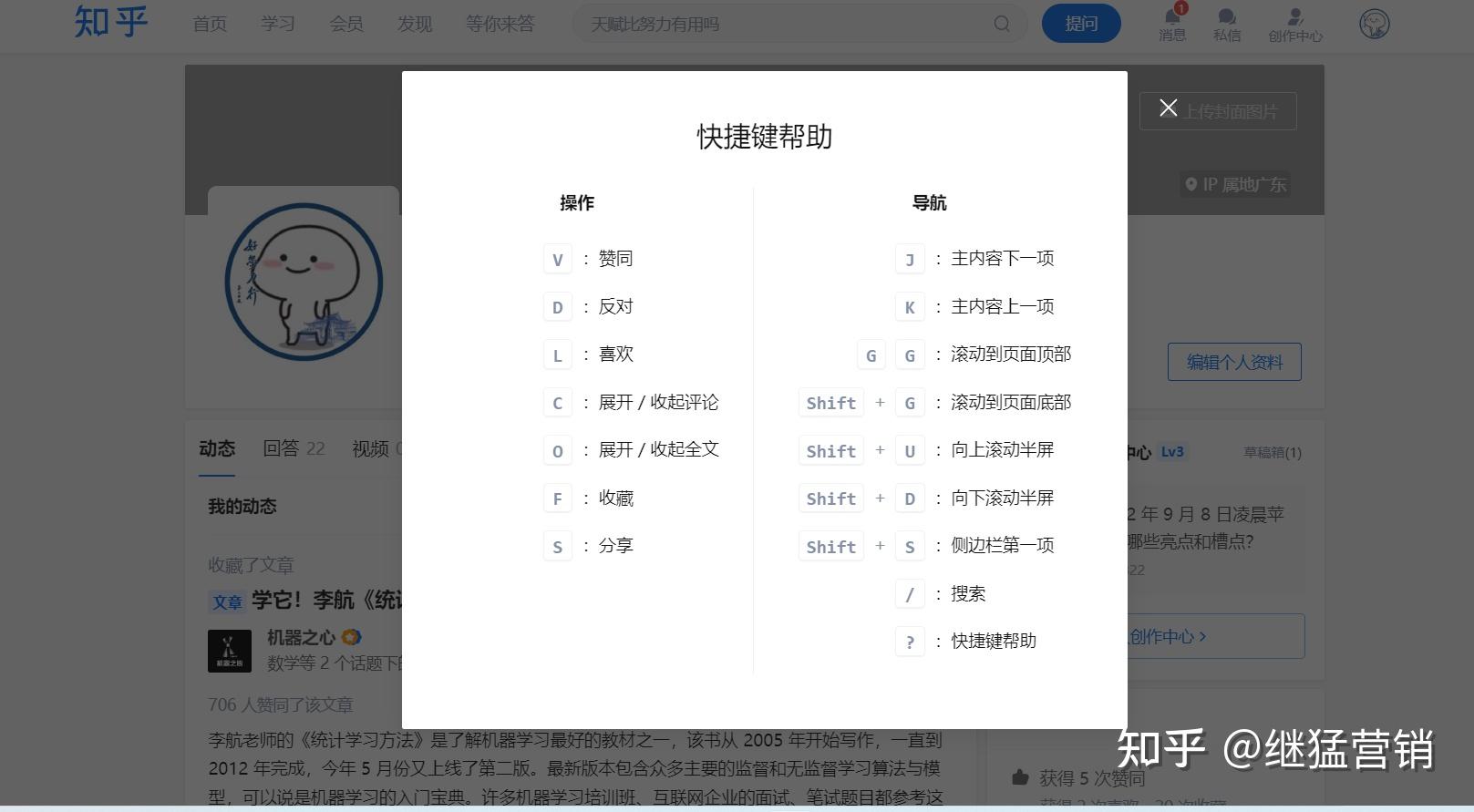Click the 滚动到页面底部 label
Image resolution: width=1474 pixels, height=812 pixels.
(x=1011, y=402)
